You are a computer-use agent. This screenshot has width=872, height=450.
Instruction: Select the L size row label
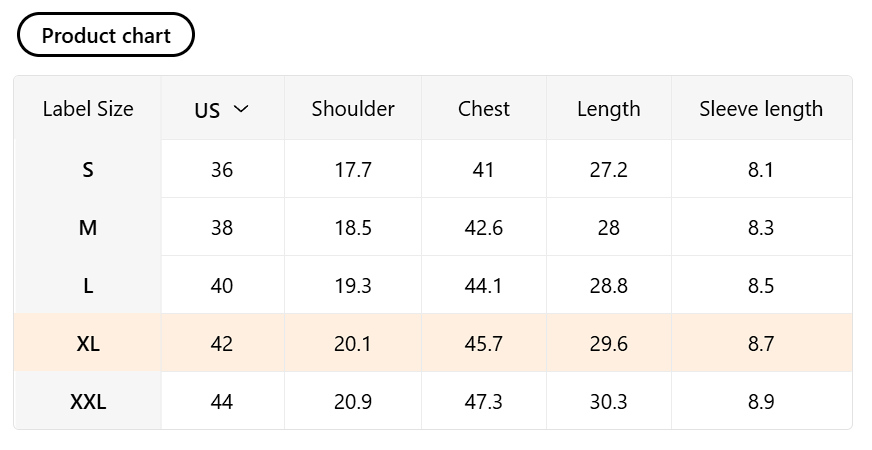[x=88, y=286]
